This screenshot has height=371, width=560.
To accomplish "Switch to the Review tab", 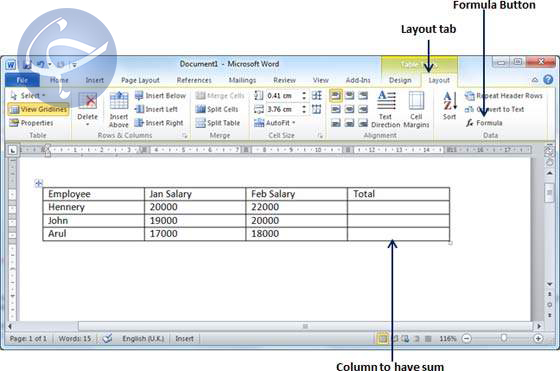I will click(x=285, y=80).
